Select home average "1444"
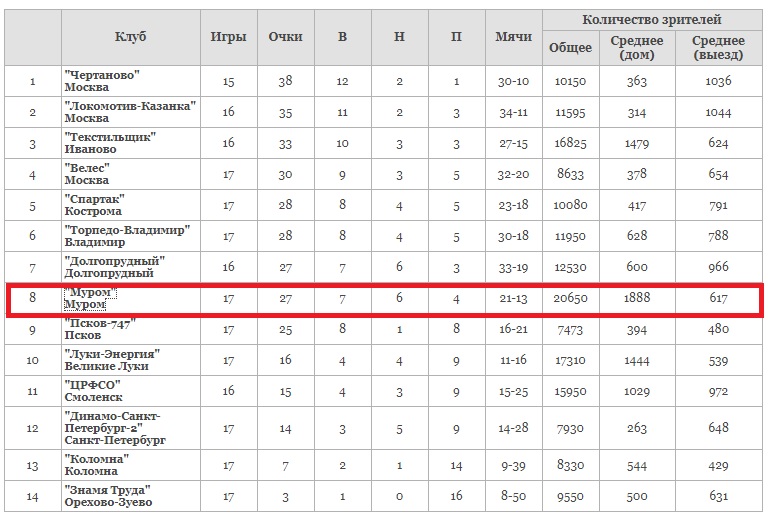The width and height of the screenshot is (768, 516). pyautogui.click(x=637, y=360)
